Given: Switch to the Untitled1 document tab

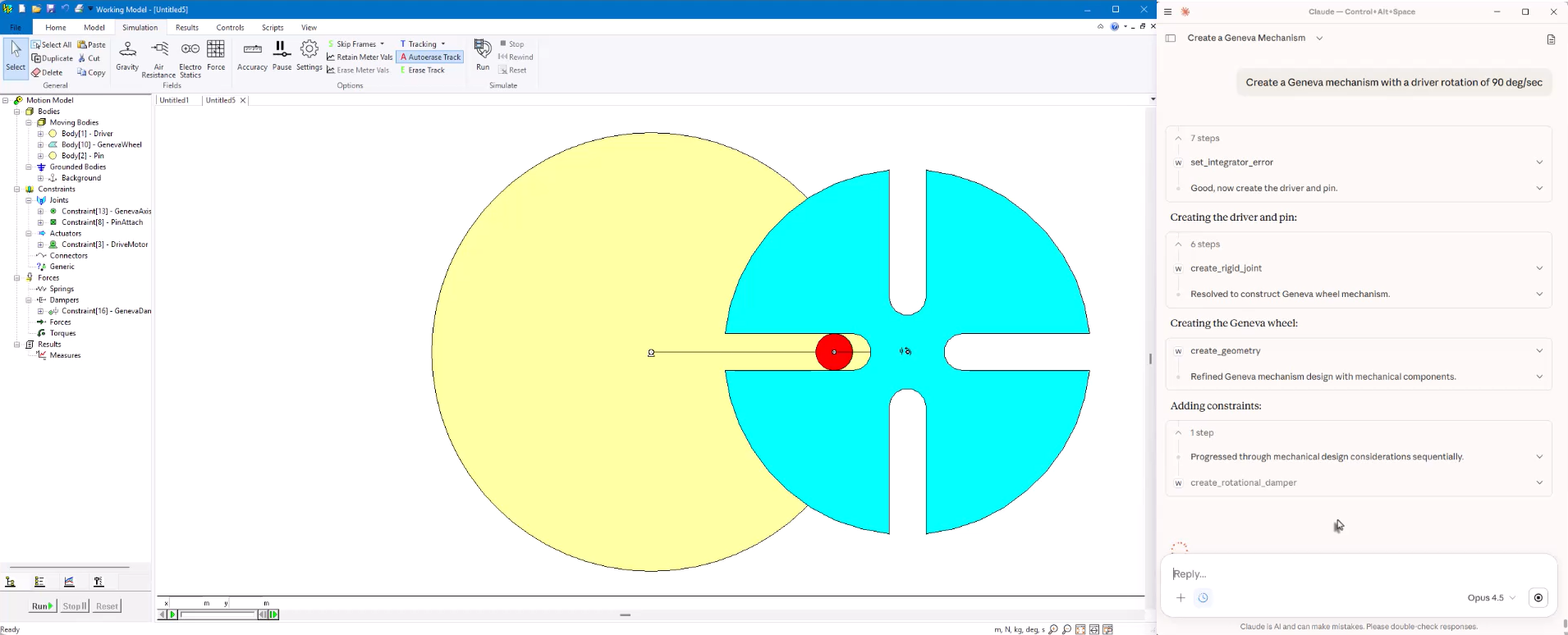Looking at the screenshot, I should 174,100.
